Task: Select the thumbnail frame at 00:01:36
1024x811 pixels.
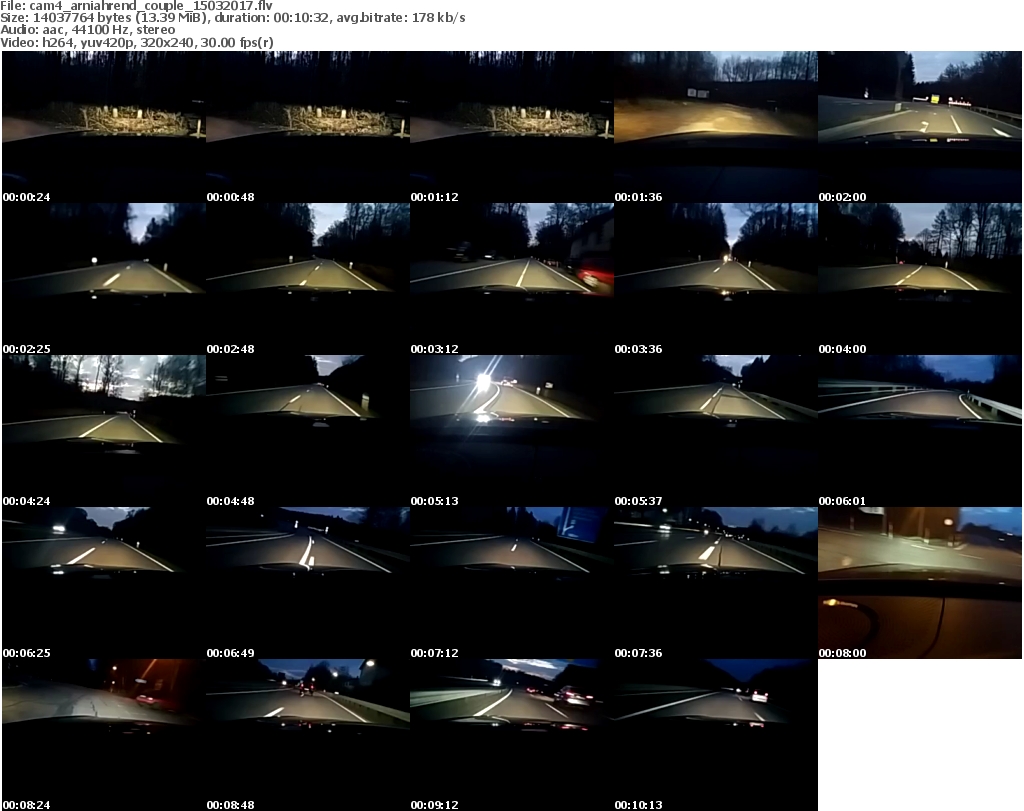Action: (716, 127)
